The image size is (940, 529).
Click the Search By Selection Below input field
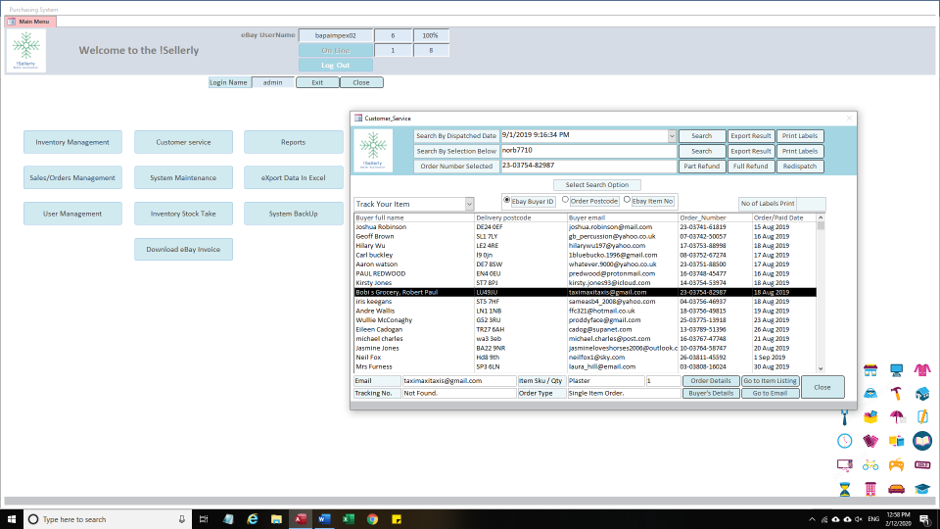point(588,151)
